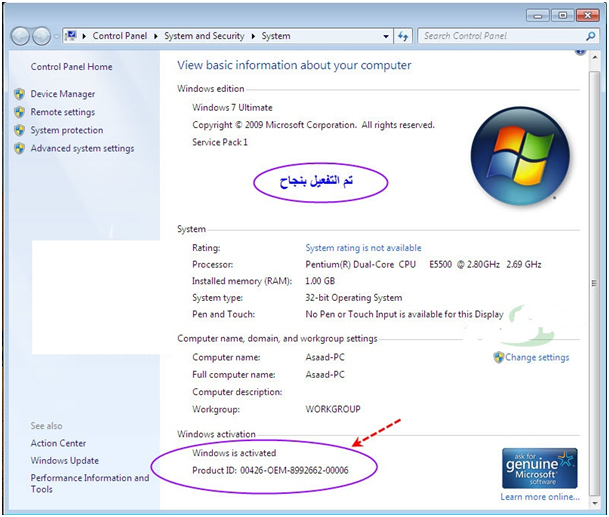Expand arrow after Control Panel breadcrumb
609x517 pixels.
click(156, 36)
